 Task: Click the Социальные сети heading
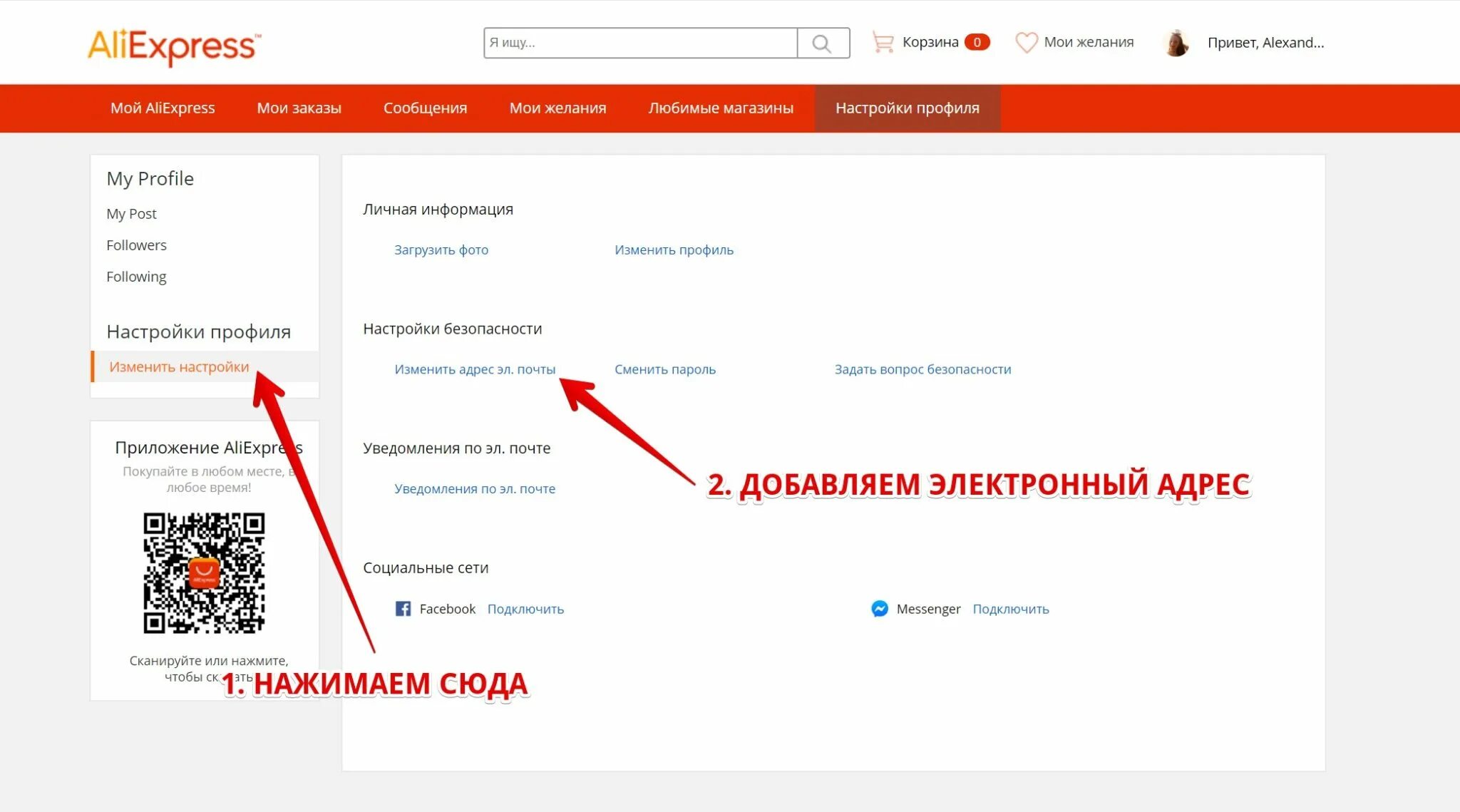tap(426, 567)
